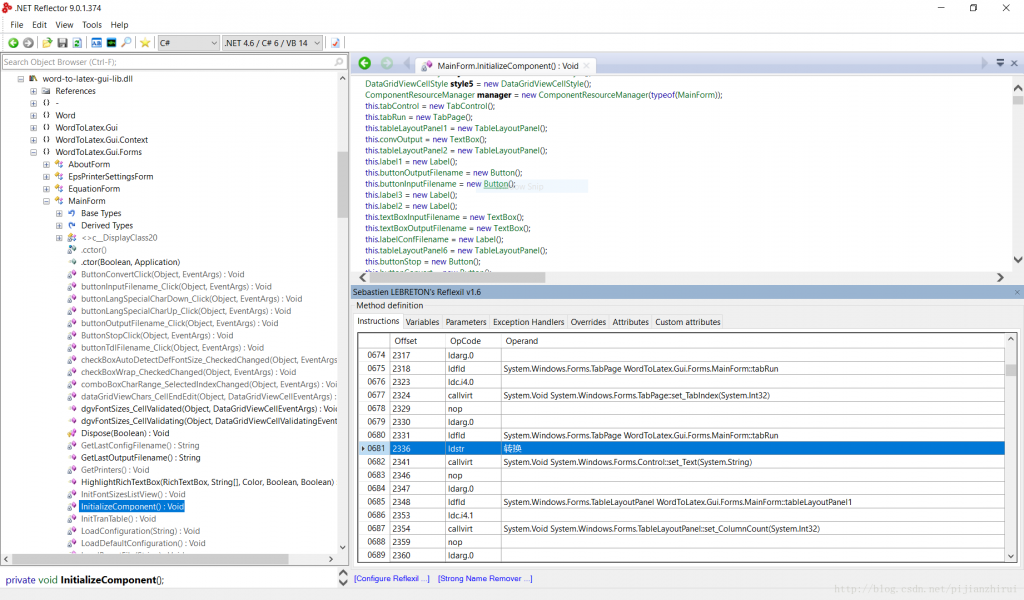Screen dimensions: 1024x600
Task: Expand the References node
Action: tap(33, 91)
